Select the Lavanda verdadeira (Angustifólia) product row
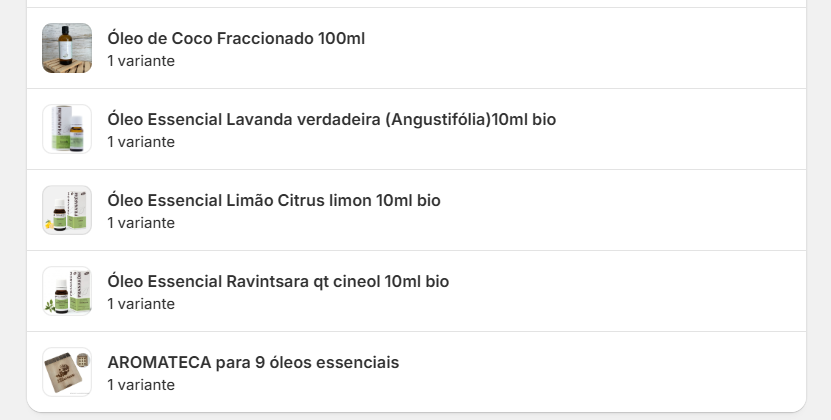This screenshot has height=420, width=831. tap(680, 129)
